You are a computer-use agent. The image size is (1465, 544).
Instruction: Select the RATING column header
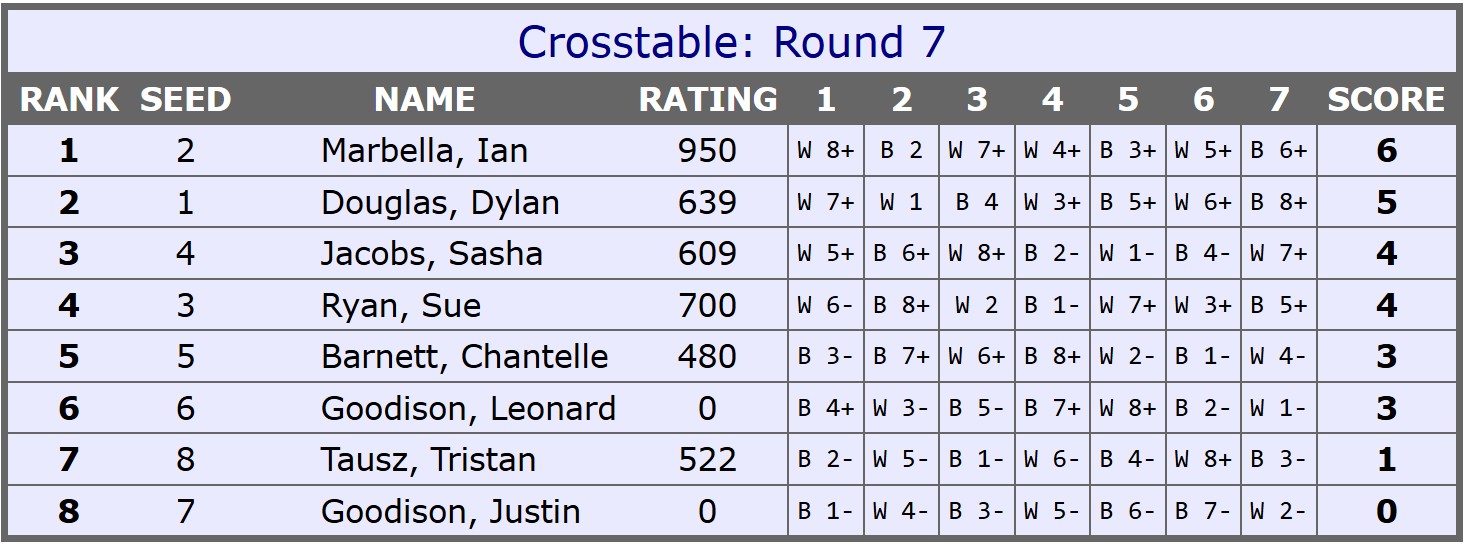pos(707,99)
